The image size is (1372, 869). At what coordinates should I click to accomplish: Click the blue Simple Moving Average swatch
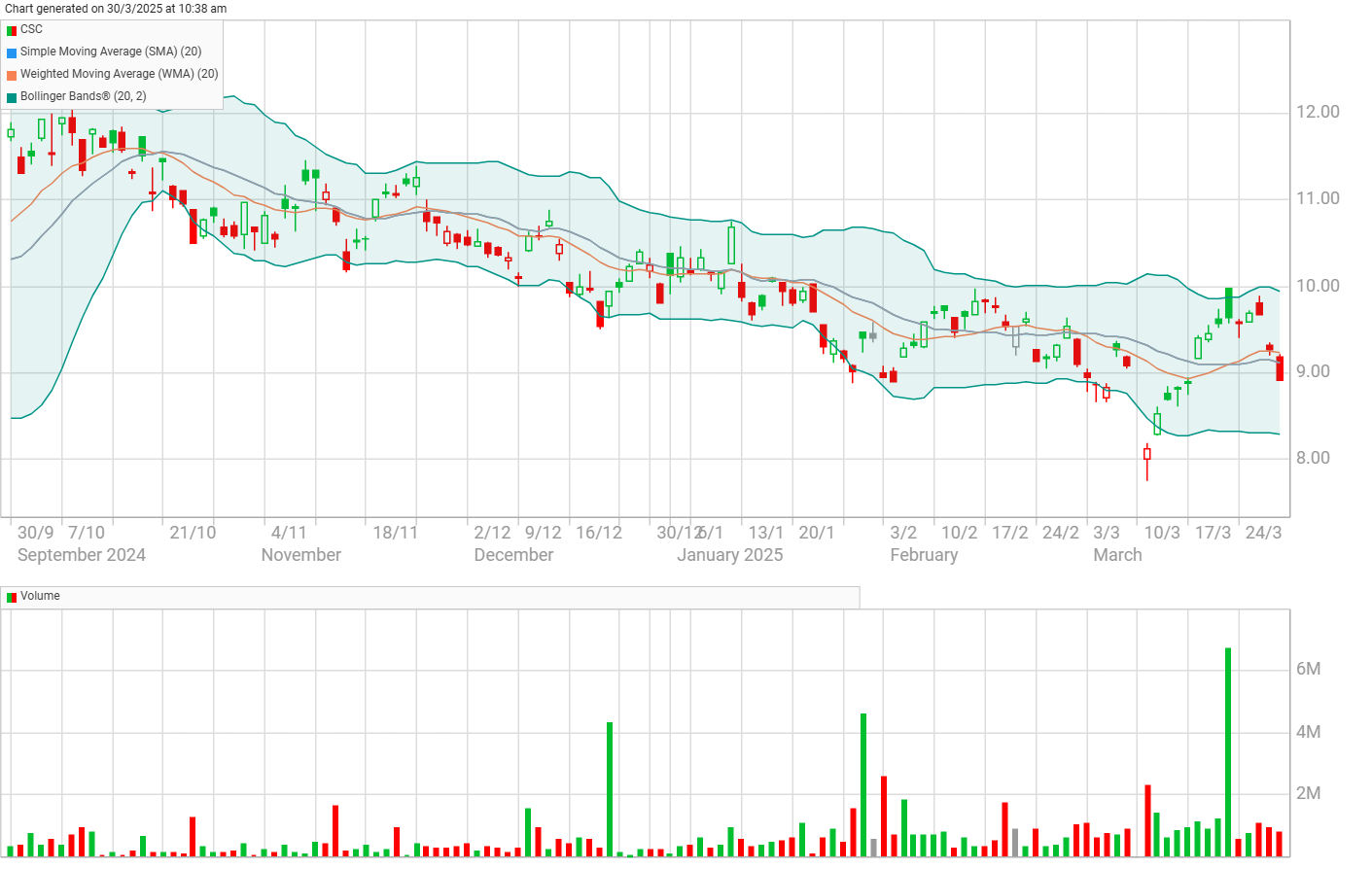point(12,52)
